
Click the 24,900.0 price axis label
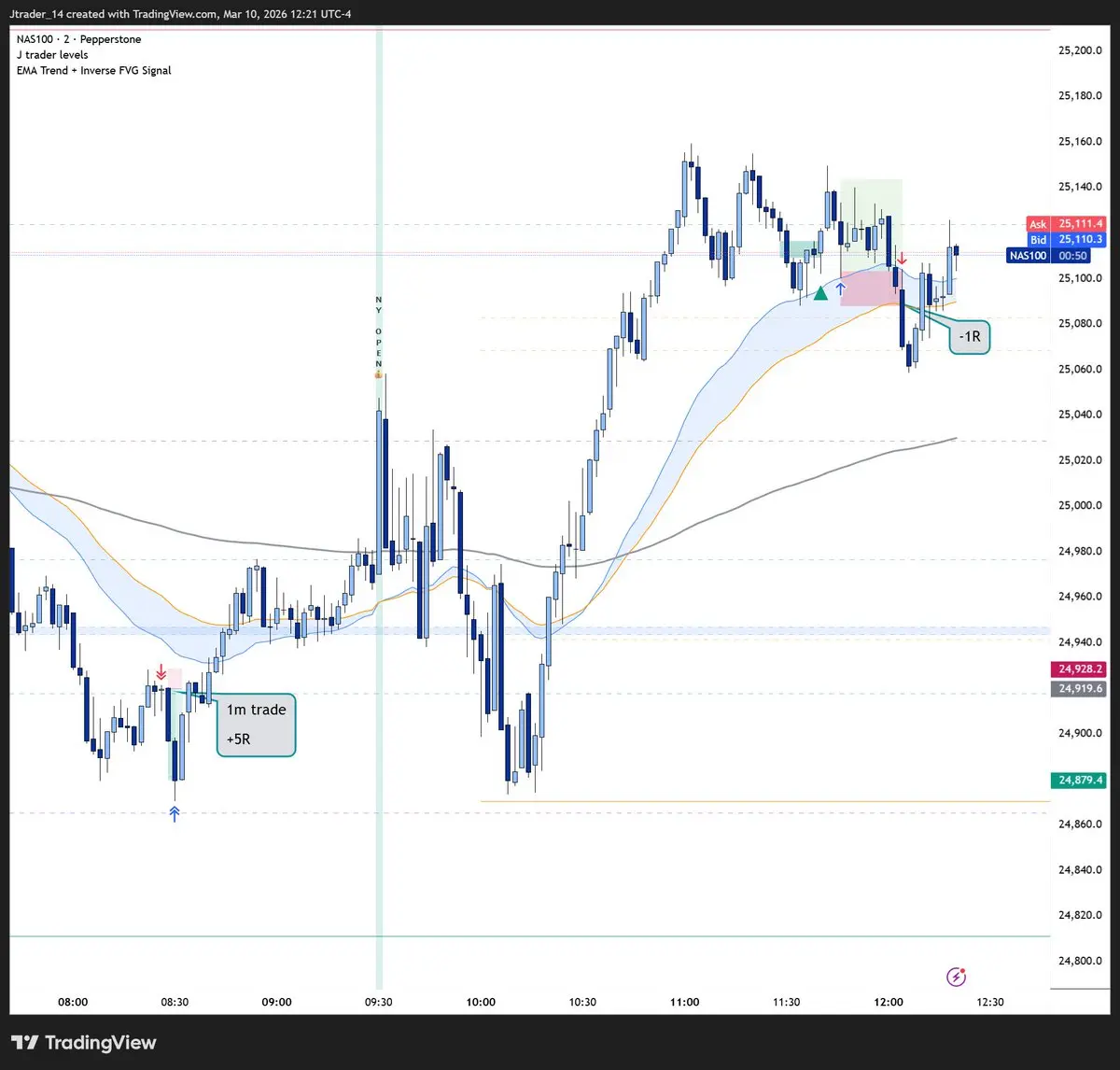1080,734
